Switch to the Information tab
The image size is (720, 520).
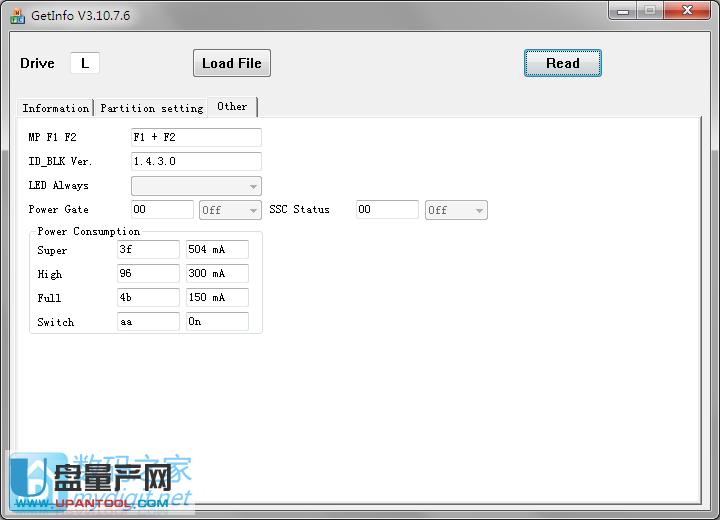coord(56,108)
